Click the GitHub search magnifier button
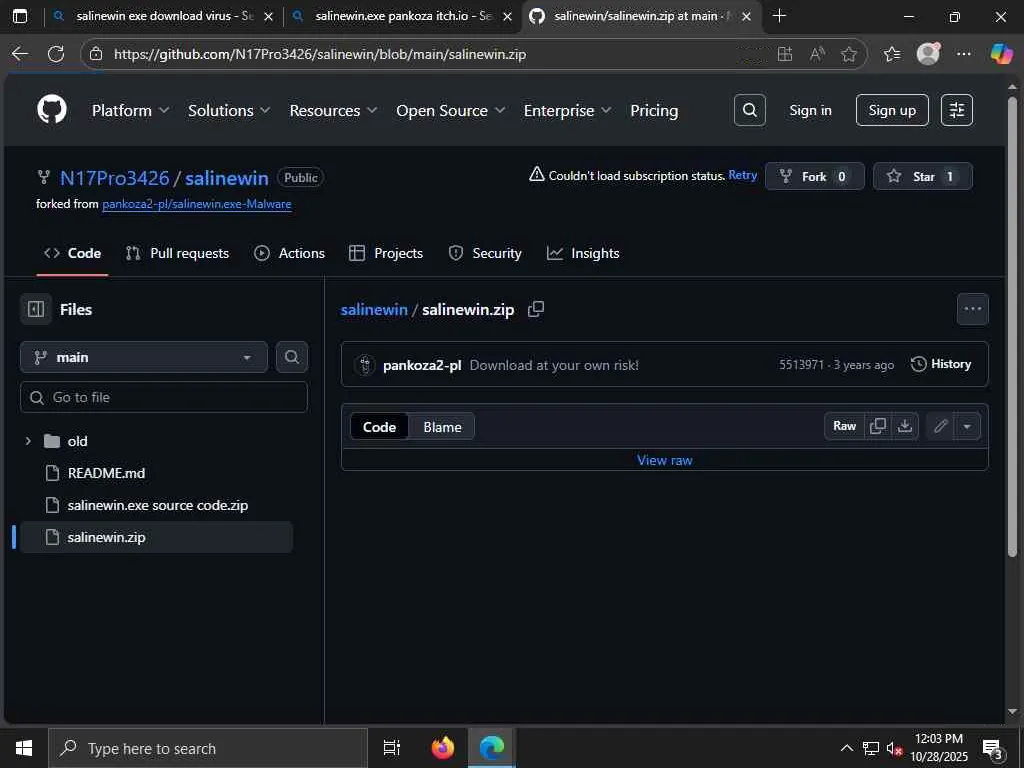Image resolution: width=1024 pixels, height=768 pixels. 750,110
